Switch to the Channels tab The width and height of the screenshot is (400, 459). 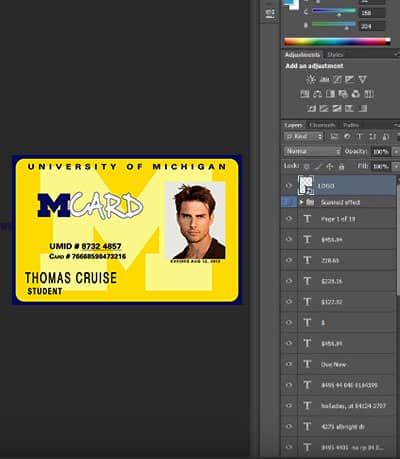(322, 125)
